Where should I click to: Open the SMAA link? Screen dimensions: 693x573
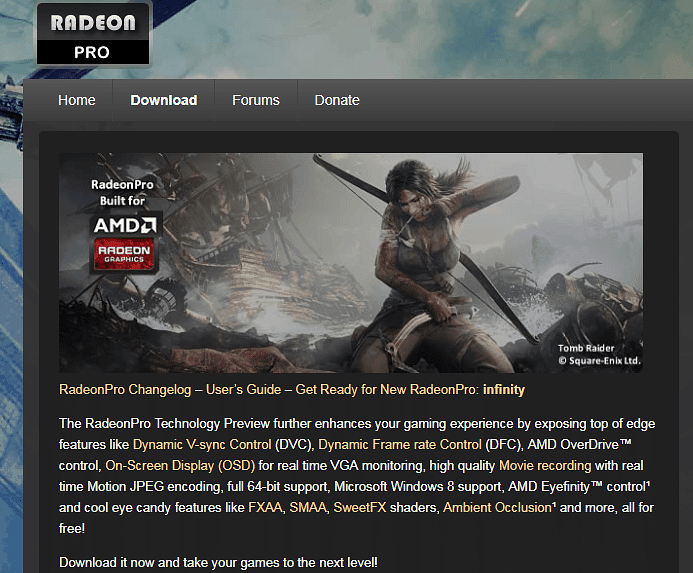(x=308, y=508)
